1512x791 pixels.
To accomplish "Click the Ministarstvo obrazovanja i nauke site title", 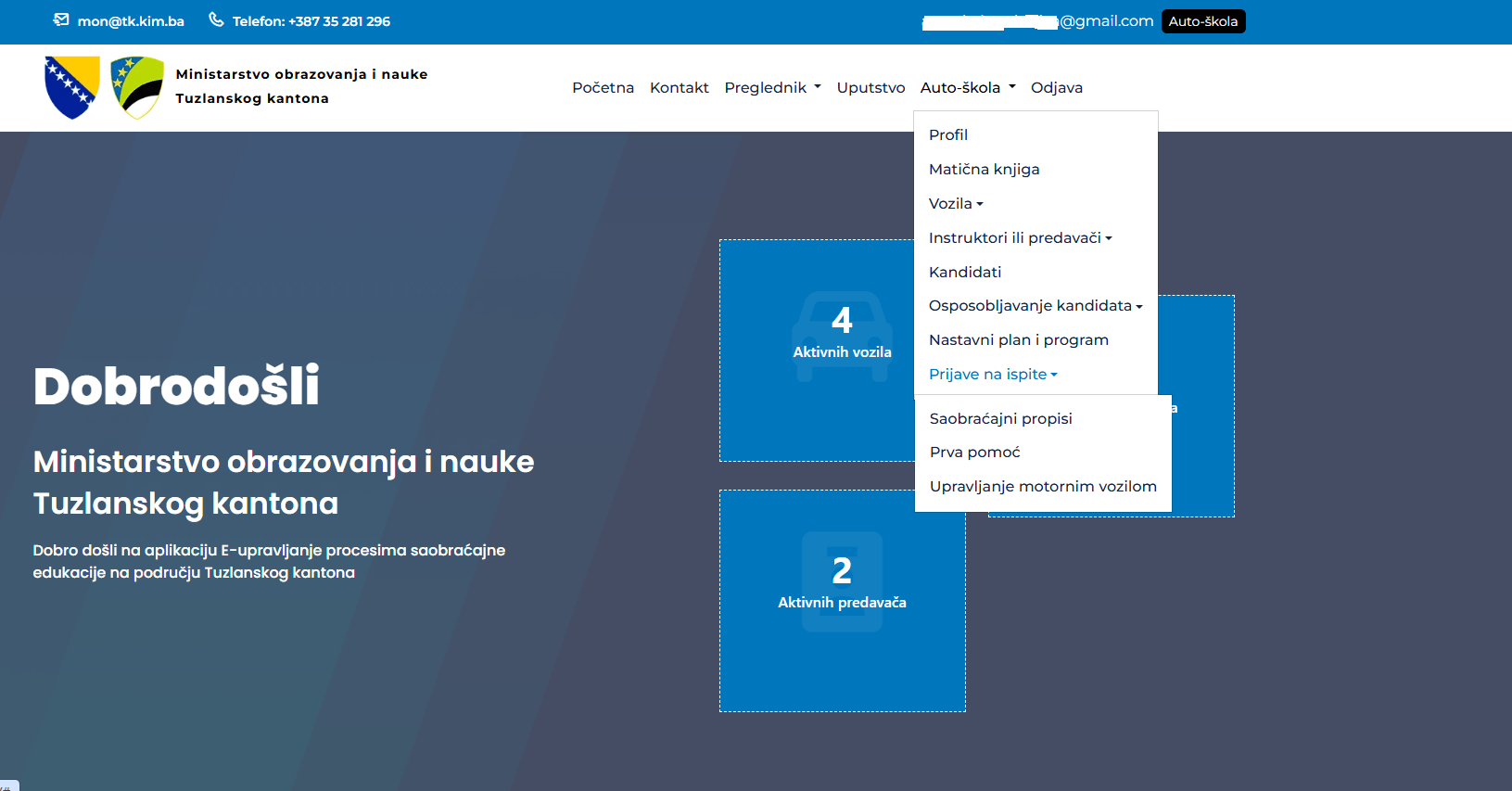I will click(301, 86).
